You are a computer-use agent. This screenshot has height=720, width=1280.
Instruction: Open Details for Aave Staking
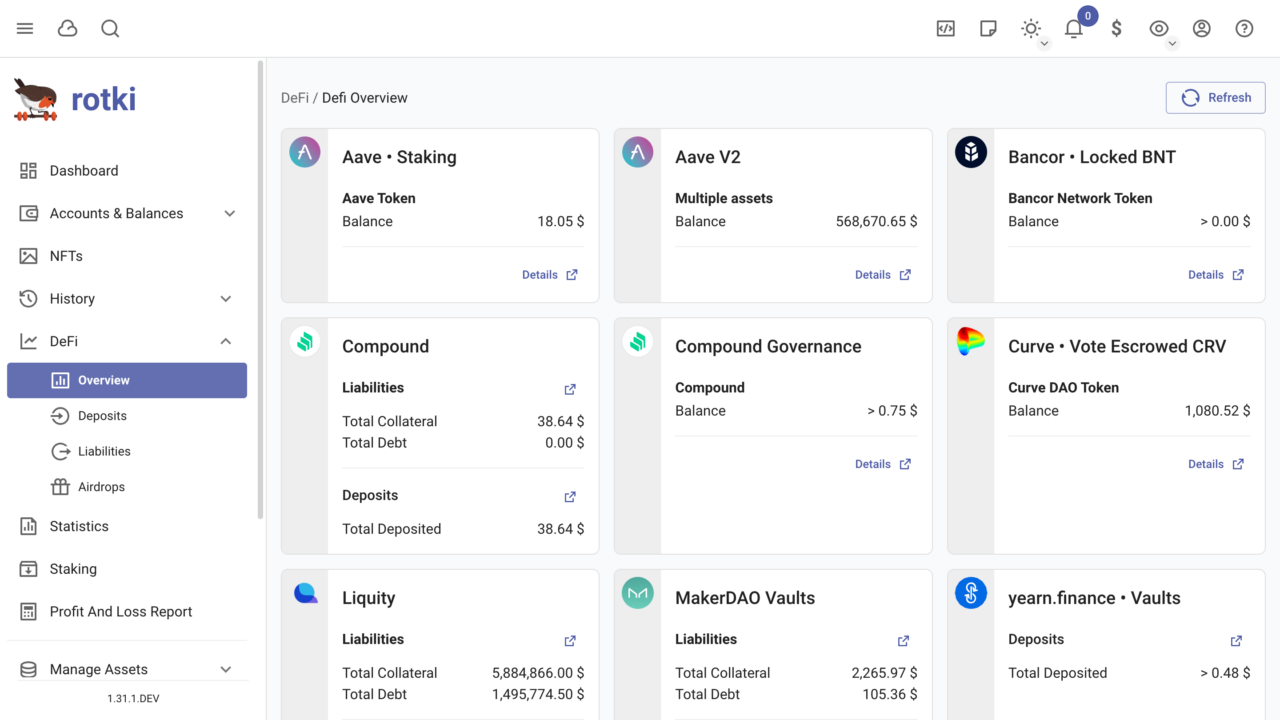pos(550,275)
